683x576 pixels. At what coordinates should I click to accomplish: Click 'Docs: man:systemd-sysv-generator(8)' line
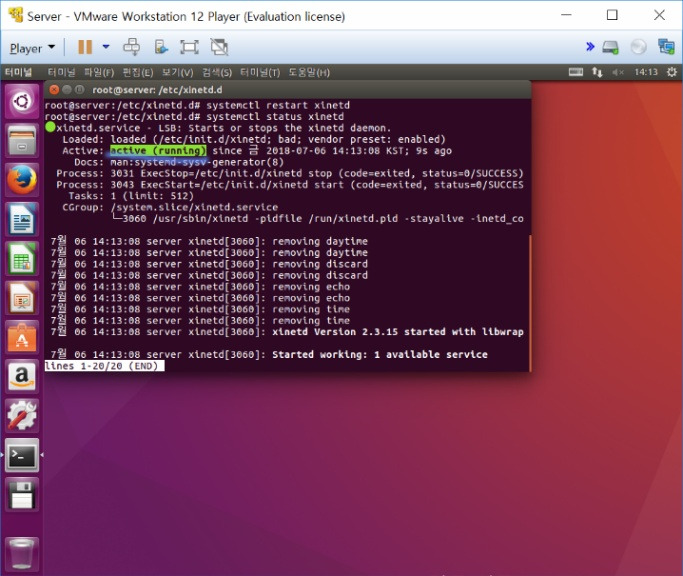tap(179, 162)
